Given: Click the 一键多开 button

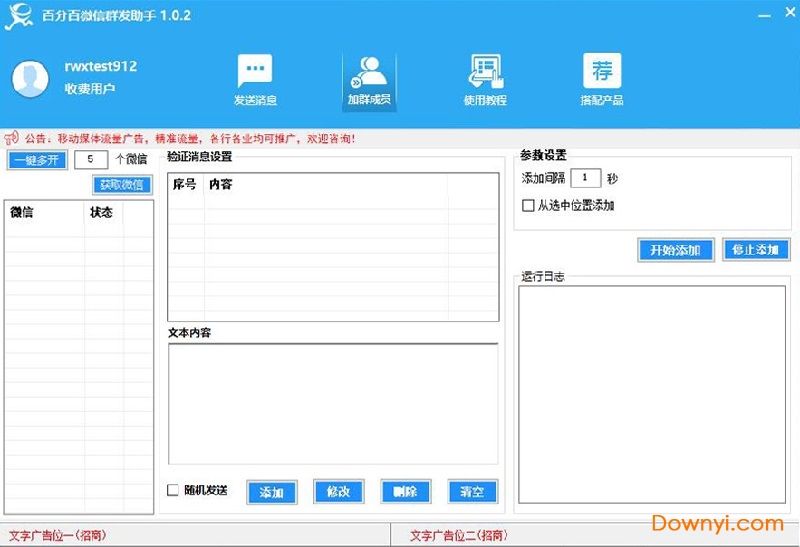Looking at the screenshot, I should [37, 160].
